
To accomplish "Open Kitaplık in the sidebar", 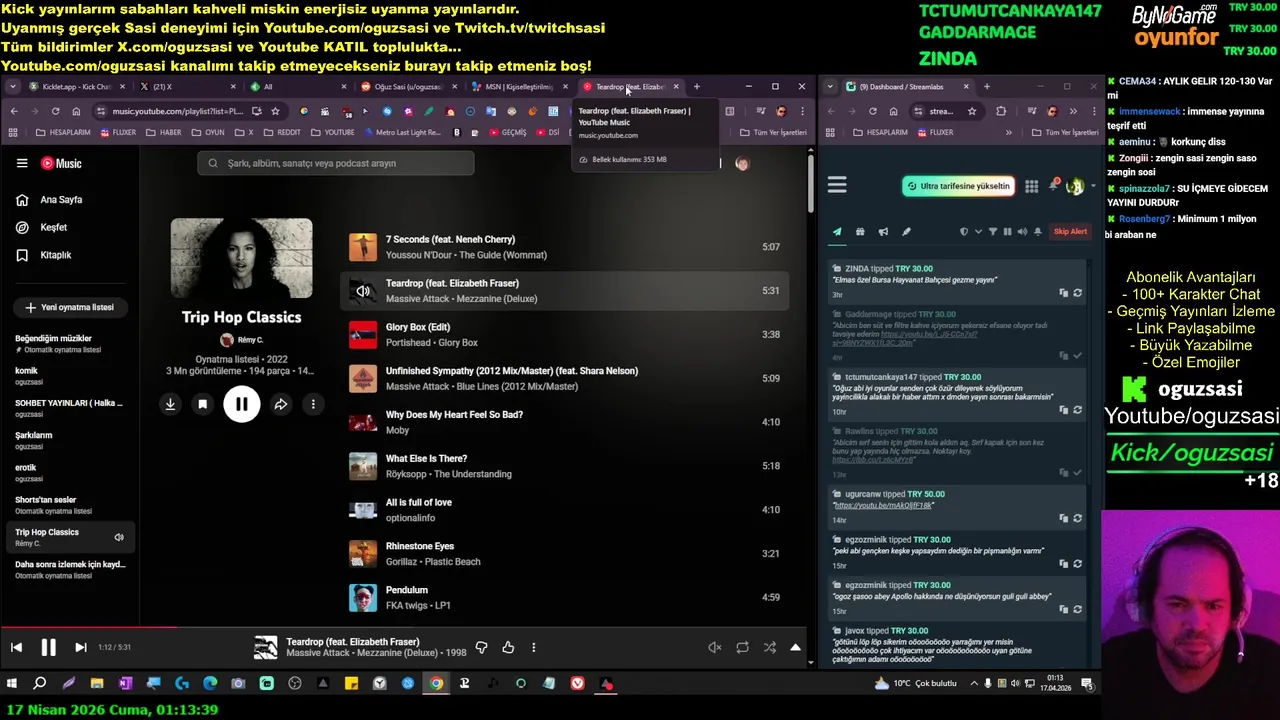I will (x=70, y=255).
